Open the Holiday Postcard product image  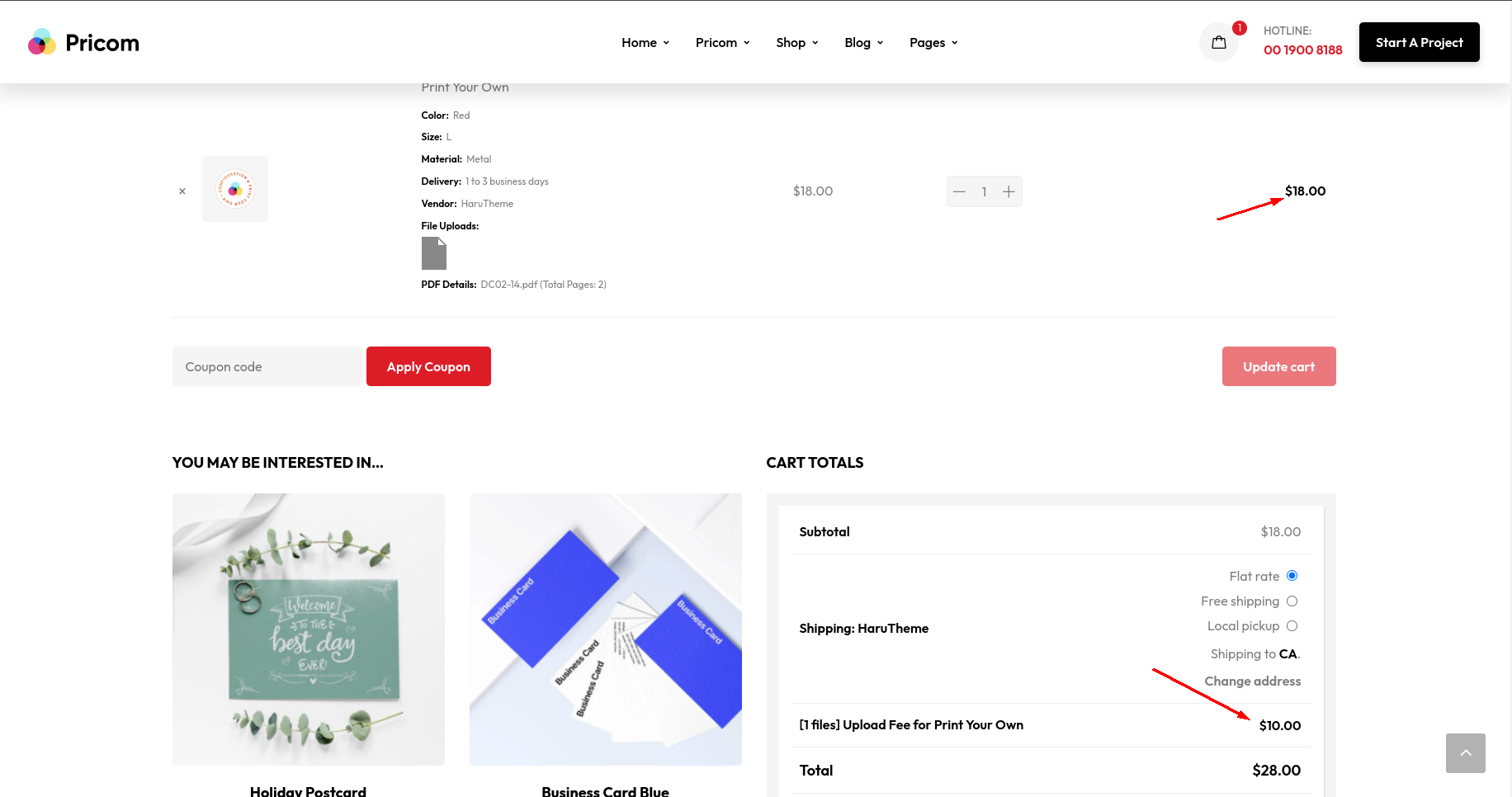click(309, 630)
